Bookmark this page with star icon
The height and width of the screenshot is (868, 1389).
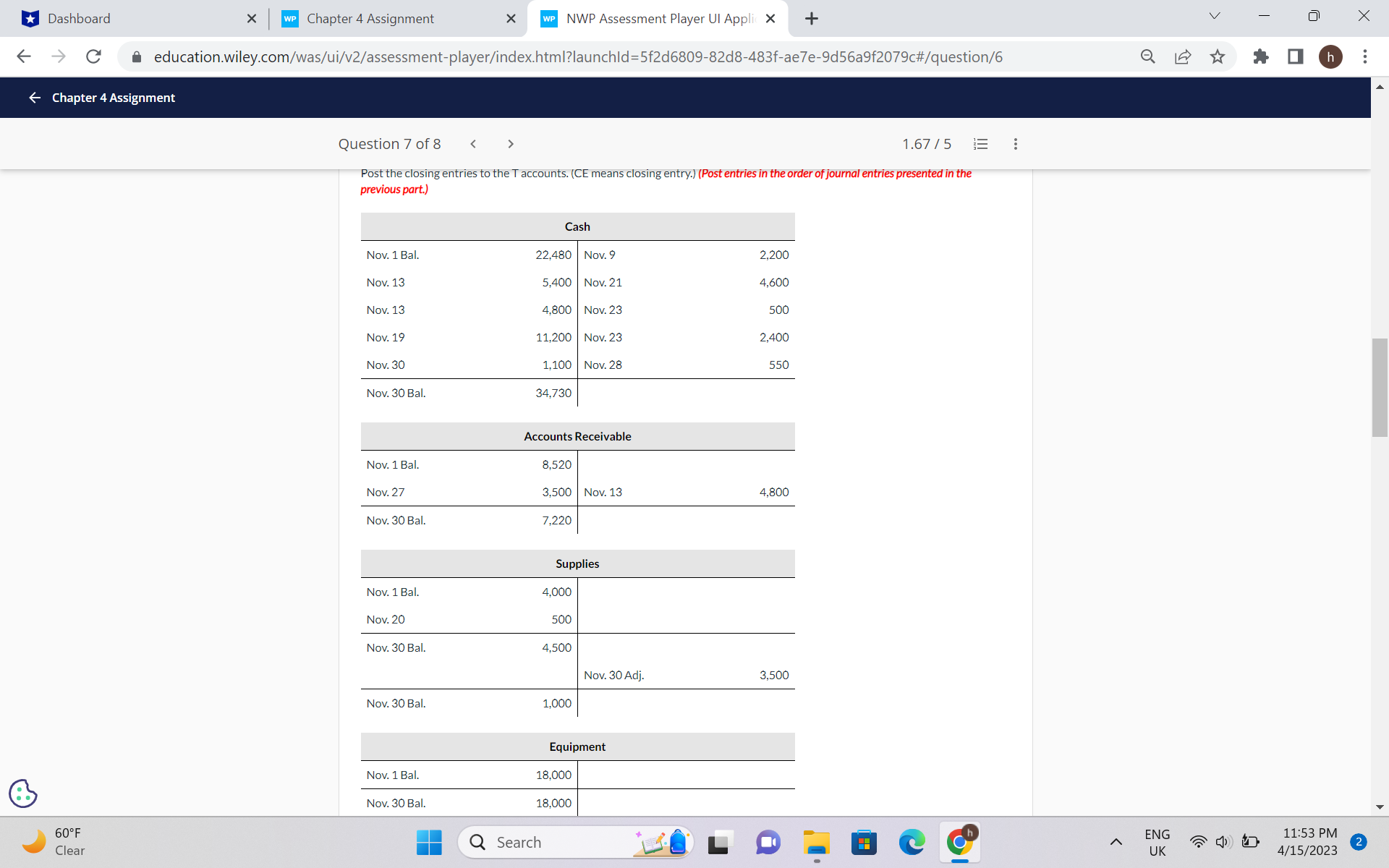pos(1218,56)
